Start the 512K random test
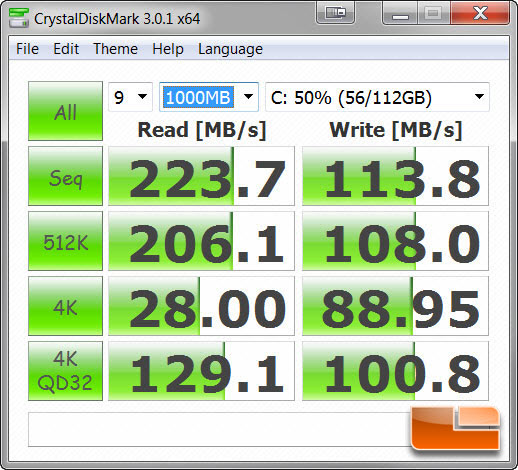 65,241
